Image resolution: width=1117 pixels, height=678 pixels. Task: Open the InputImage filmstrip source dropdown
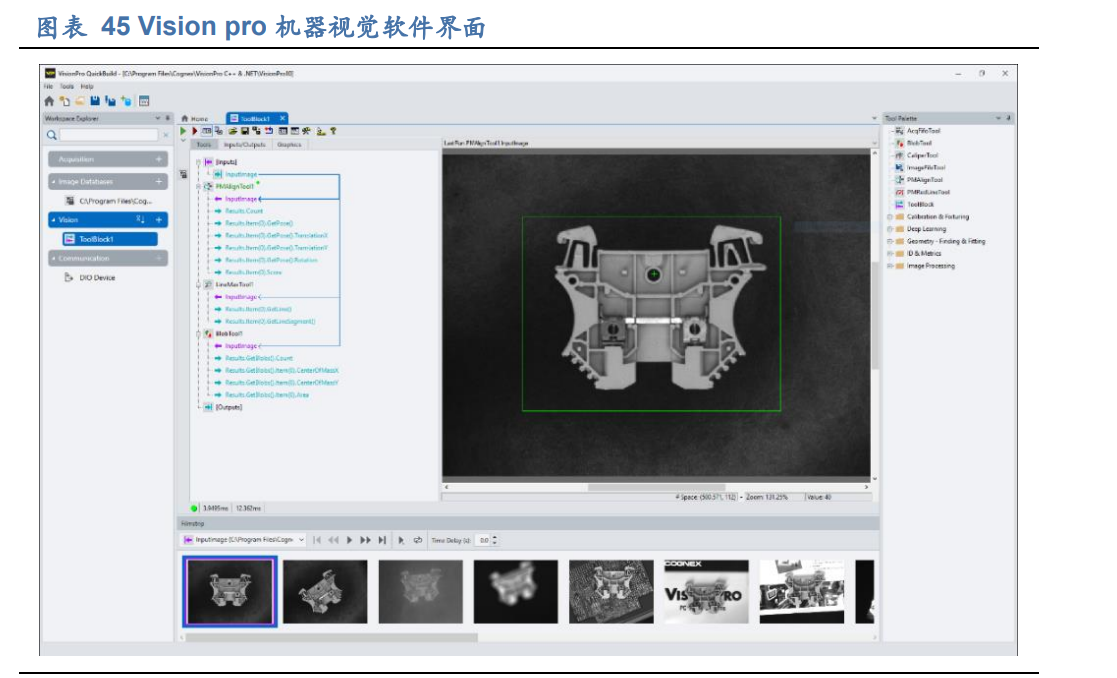point(302,540)
